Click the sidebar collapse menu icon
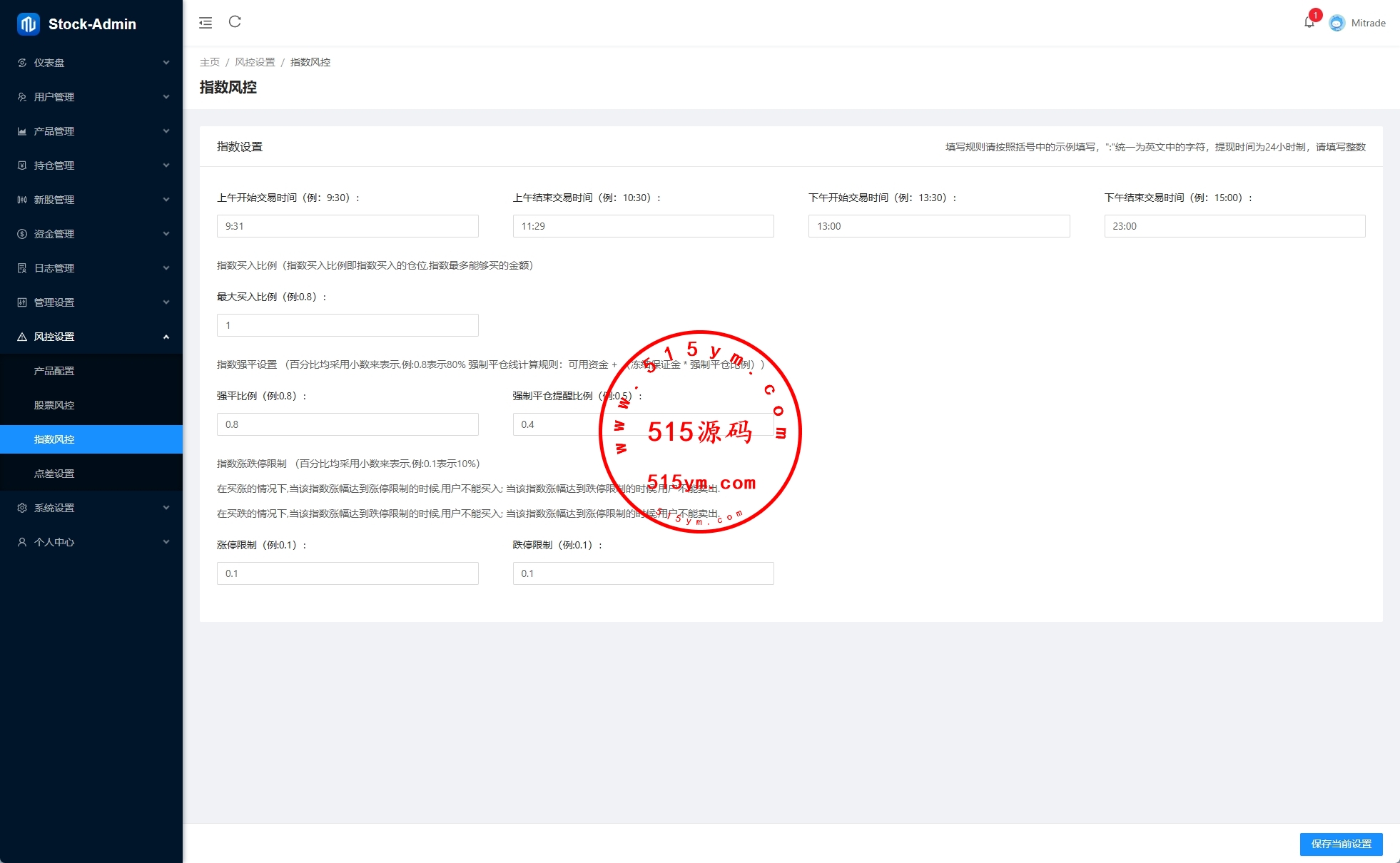 206,23
